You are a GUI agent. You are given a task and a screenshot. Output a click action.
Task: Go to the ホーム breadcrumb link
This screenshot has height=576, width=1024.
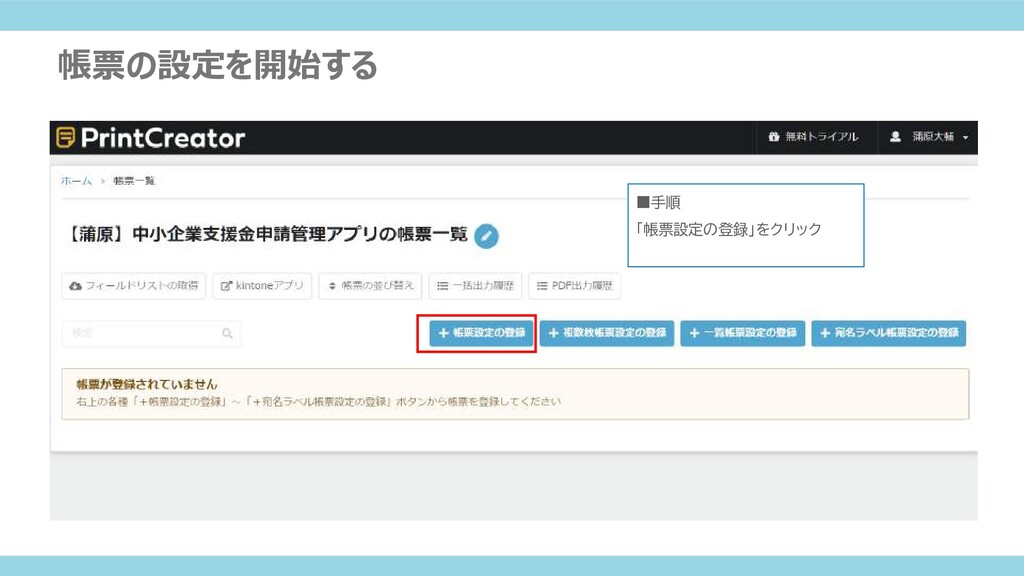pyautogui.click(x=76, y=181)
